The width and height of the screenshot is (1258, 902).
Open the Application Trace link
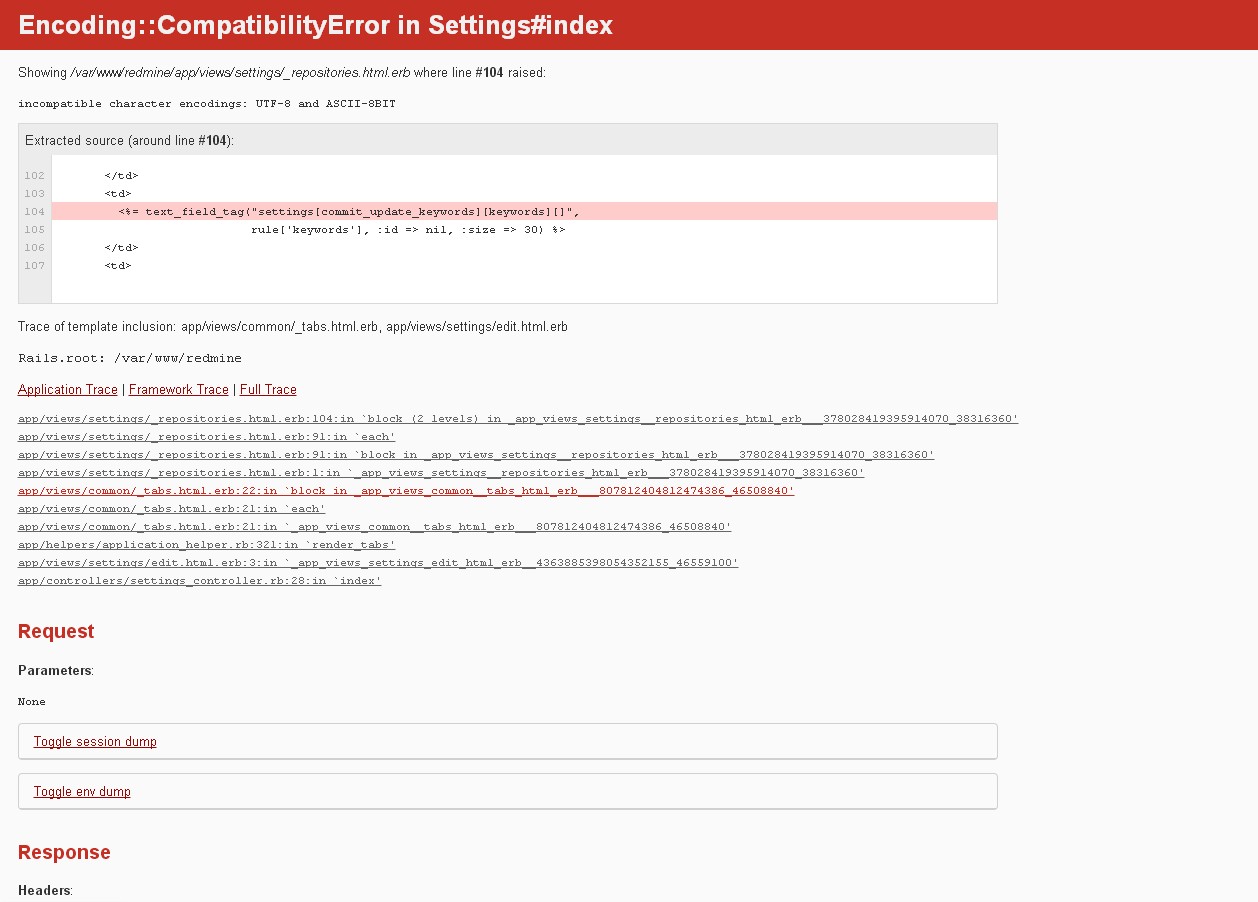pyautogui.click(x=68, y=390)
